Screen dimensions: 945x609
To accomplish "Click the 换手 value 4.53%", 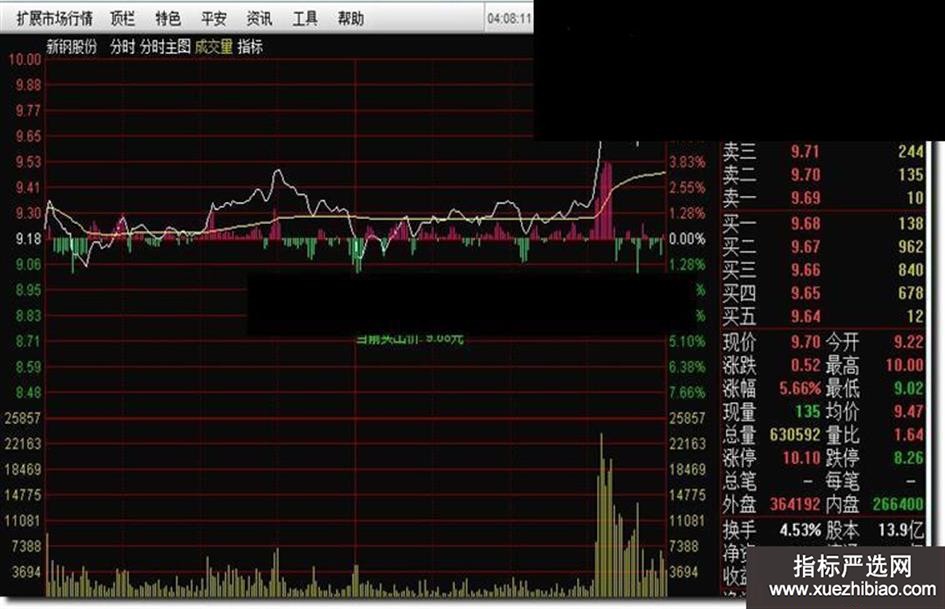I will point(800,531).
